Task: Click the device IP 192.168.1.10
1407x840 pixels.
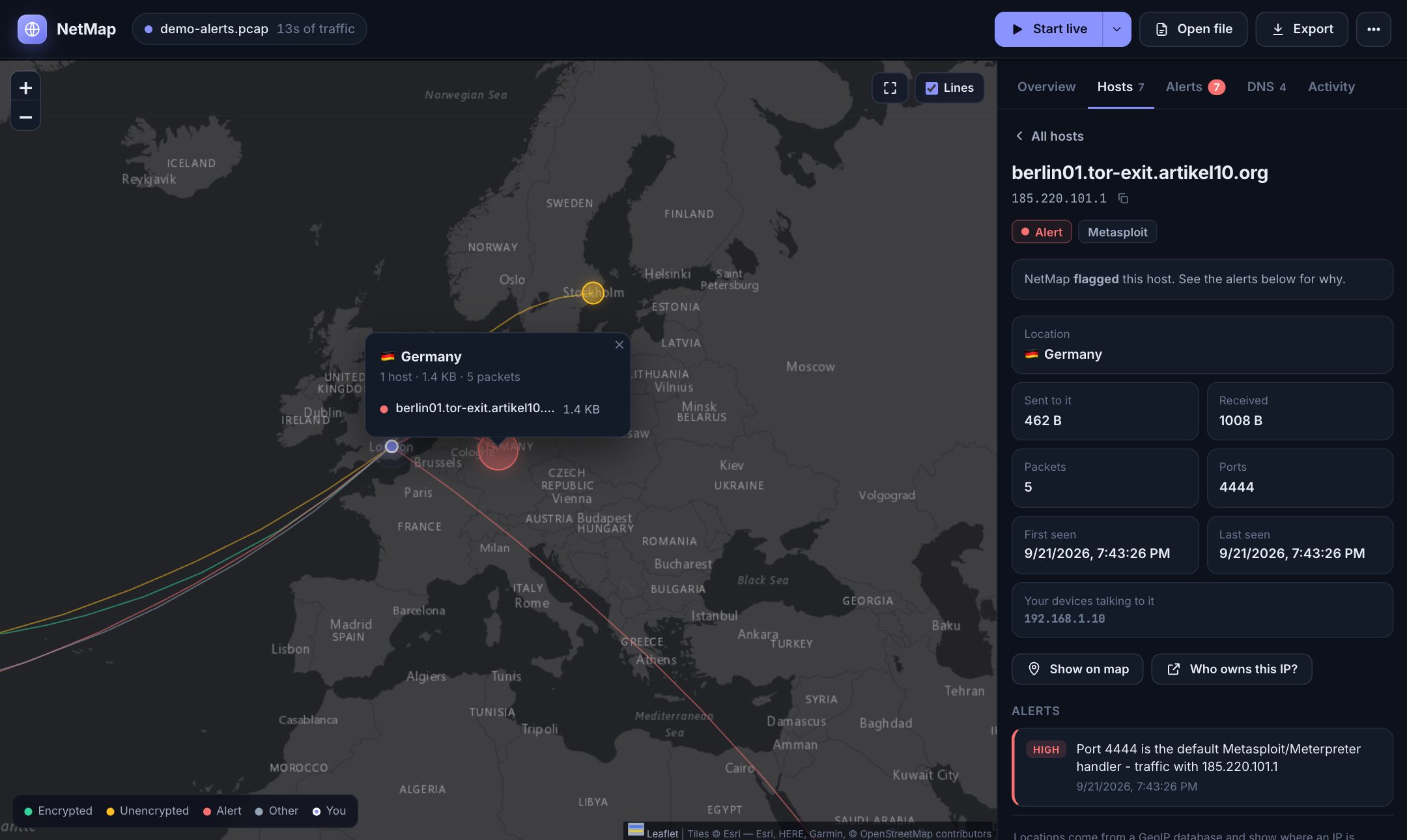Action: pos(1064,619)
